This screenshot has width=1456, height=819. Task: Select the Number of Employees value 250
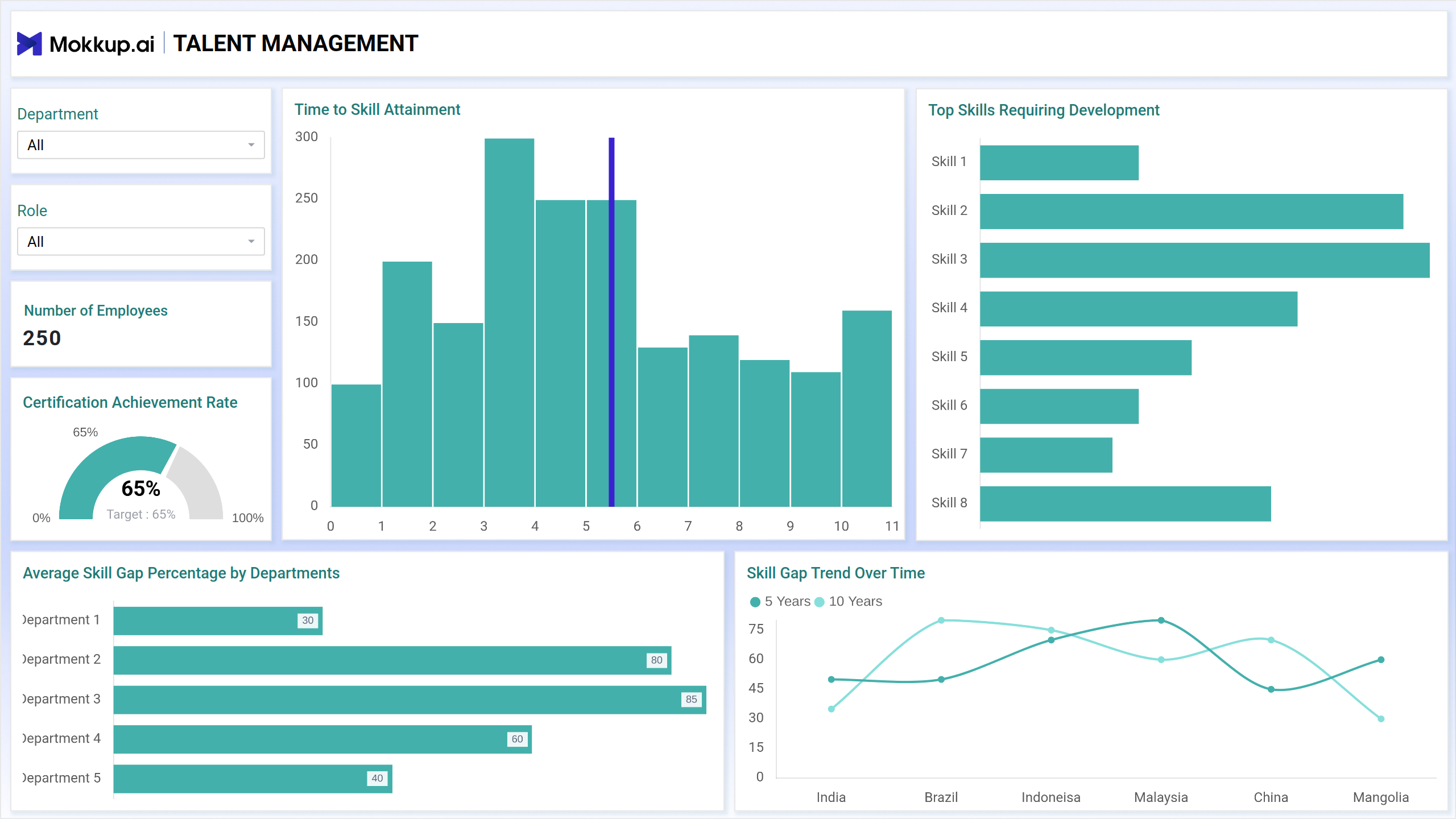click(x=42, y=338)
